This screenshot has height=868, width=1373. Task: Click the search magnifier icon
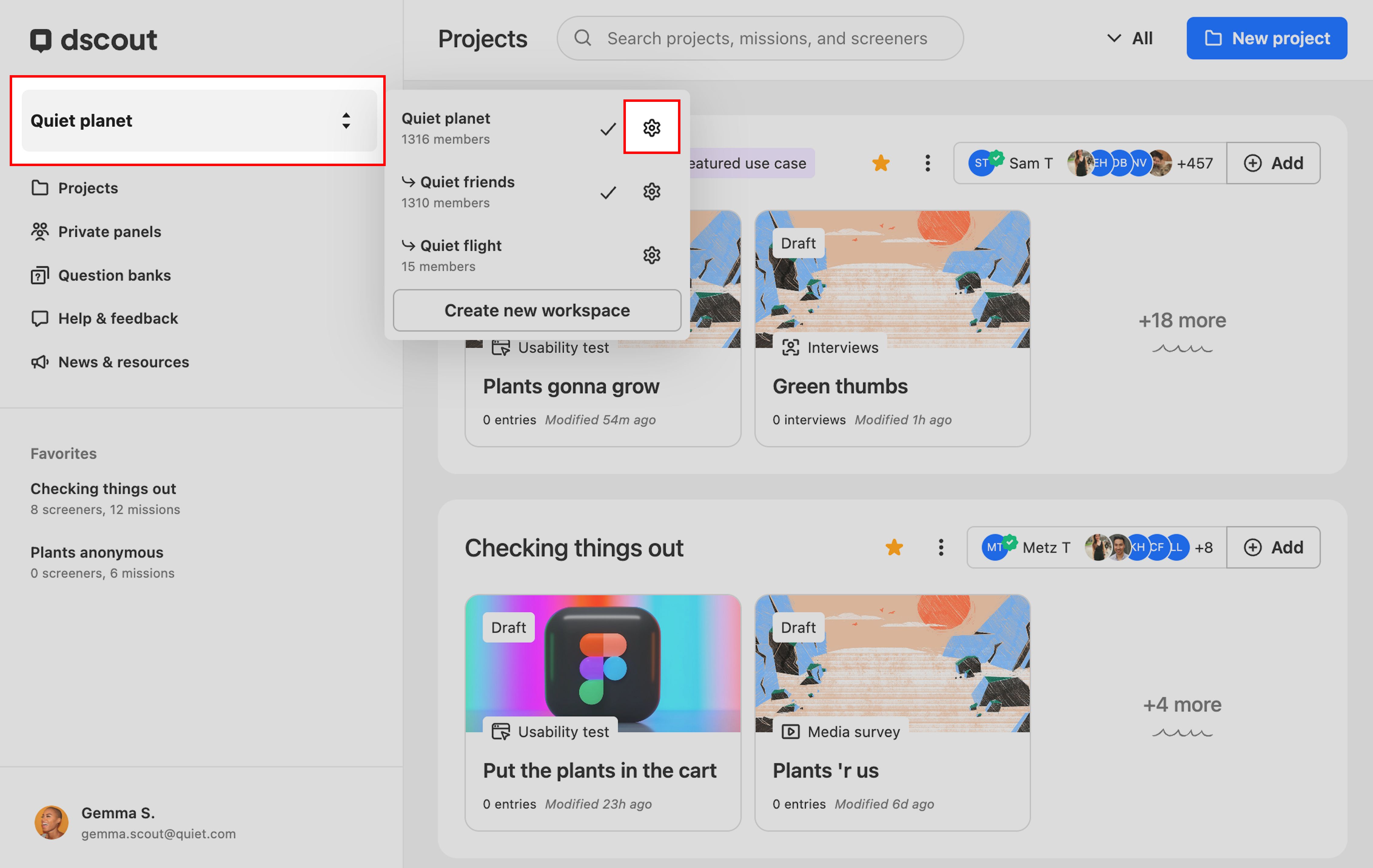pos(582,38)
